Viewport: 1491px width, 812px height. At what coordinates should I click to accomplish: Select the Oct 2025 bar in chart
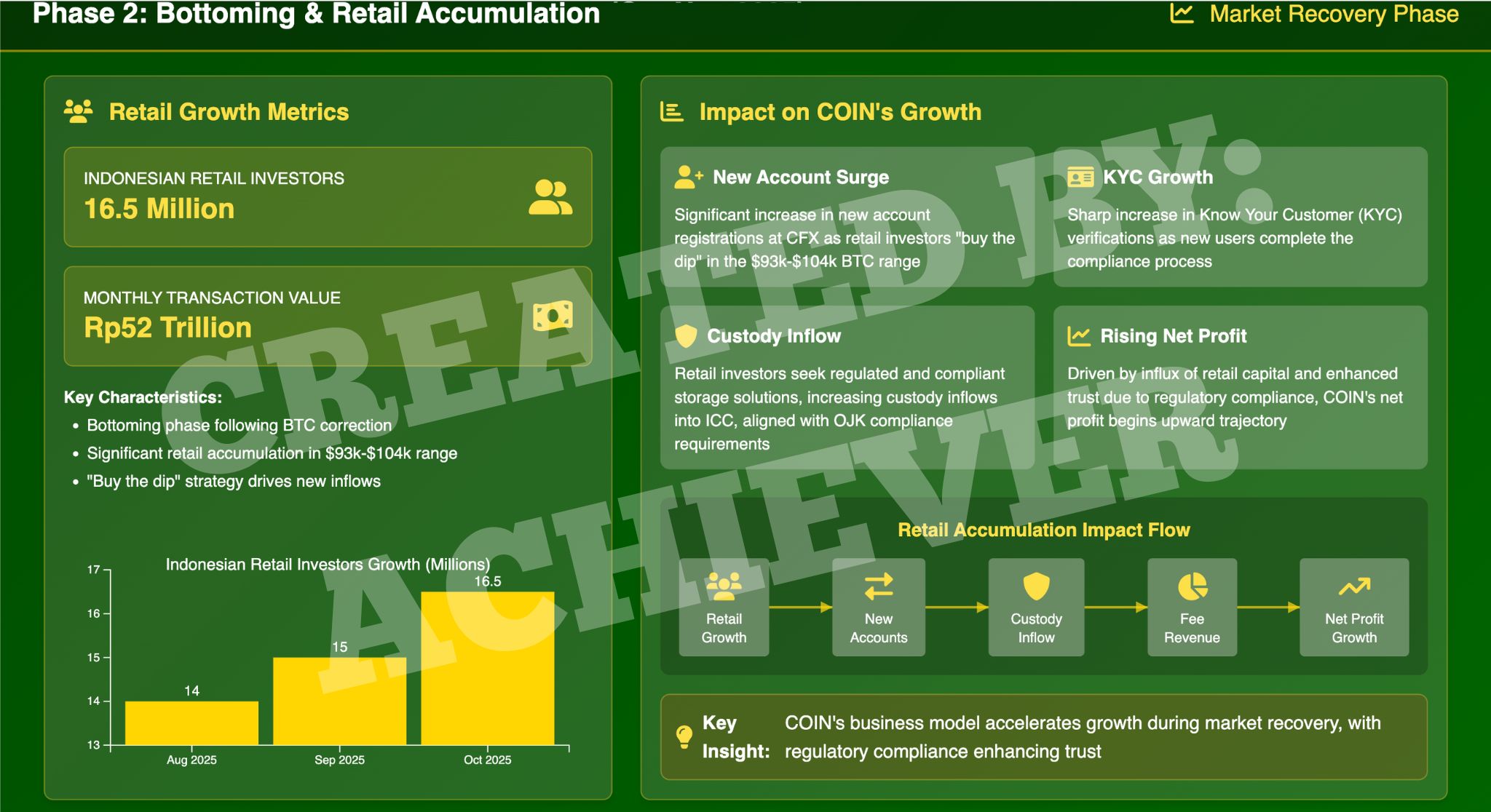pos(488,668)
